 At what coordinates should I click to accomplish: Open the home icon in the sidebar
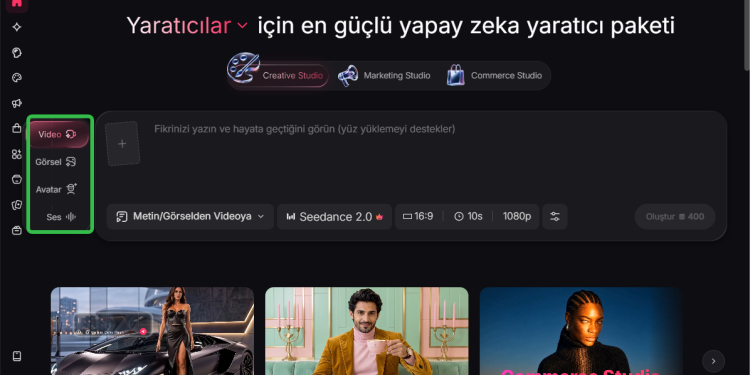[17, 4]
